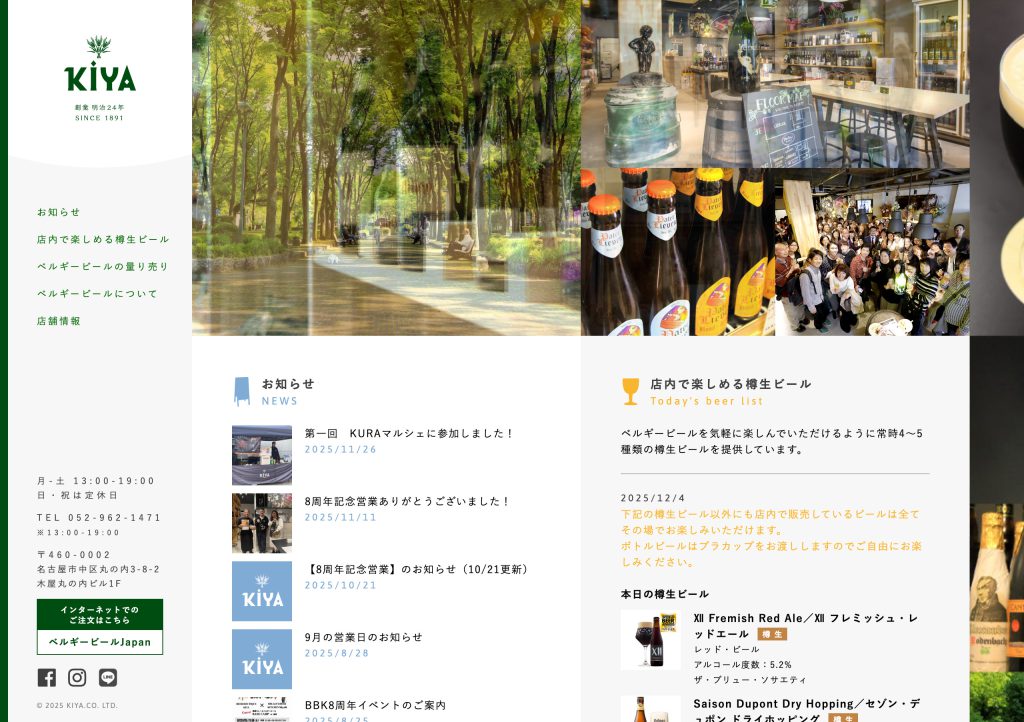Click the yellow beer glass icon
The width and height of the screenshot is (1024, 722).
(630, 391)
